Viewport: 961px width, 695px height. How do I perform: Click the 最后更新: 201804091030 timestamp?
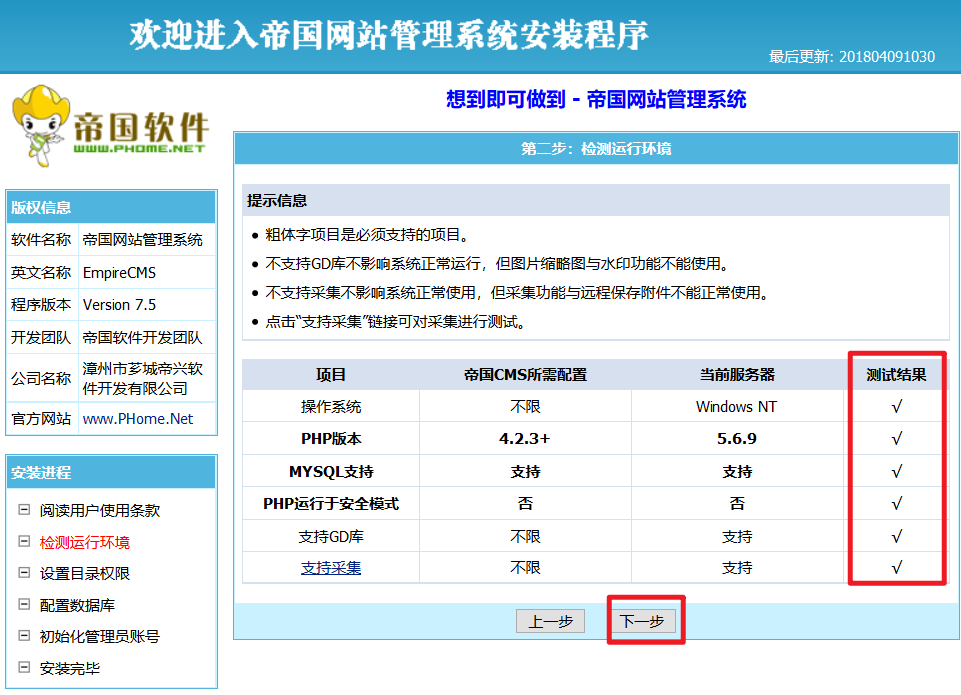coord(852,57)
